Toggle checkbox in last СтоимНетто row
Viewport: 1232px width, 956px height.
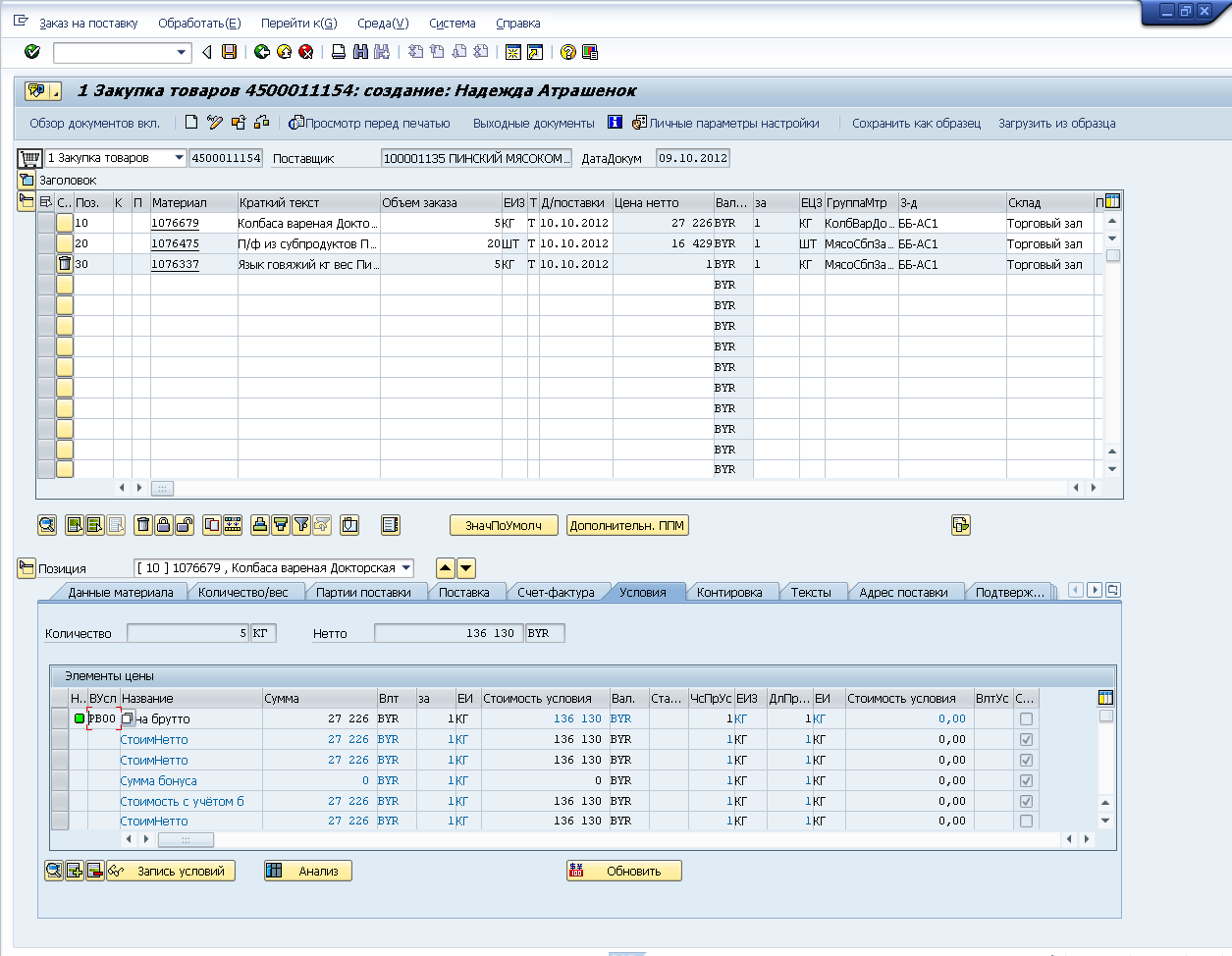click(1026, 821)
